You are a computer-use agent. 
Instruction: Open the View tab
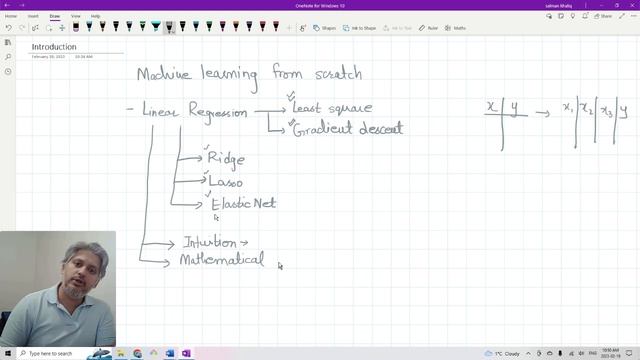[76, 16]
